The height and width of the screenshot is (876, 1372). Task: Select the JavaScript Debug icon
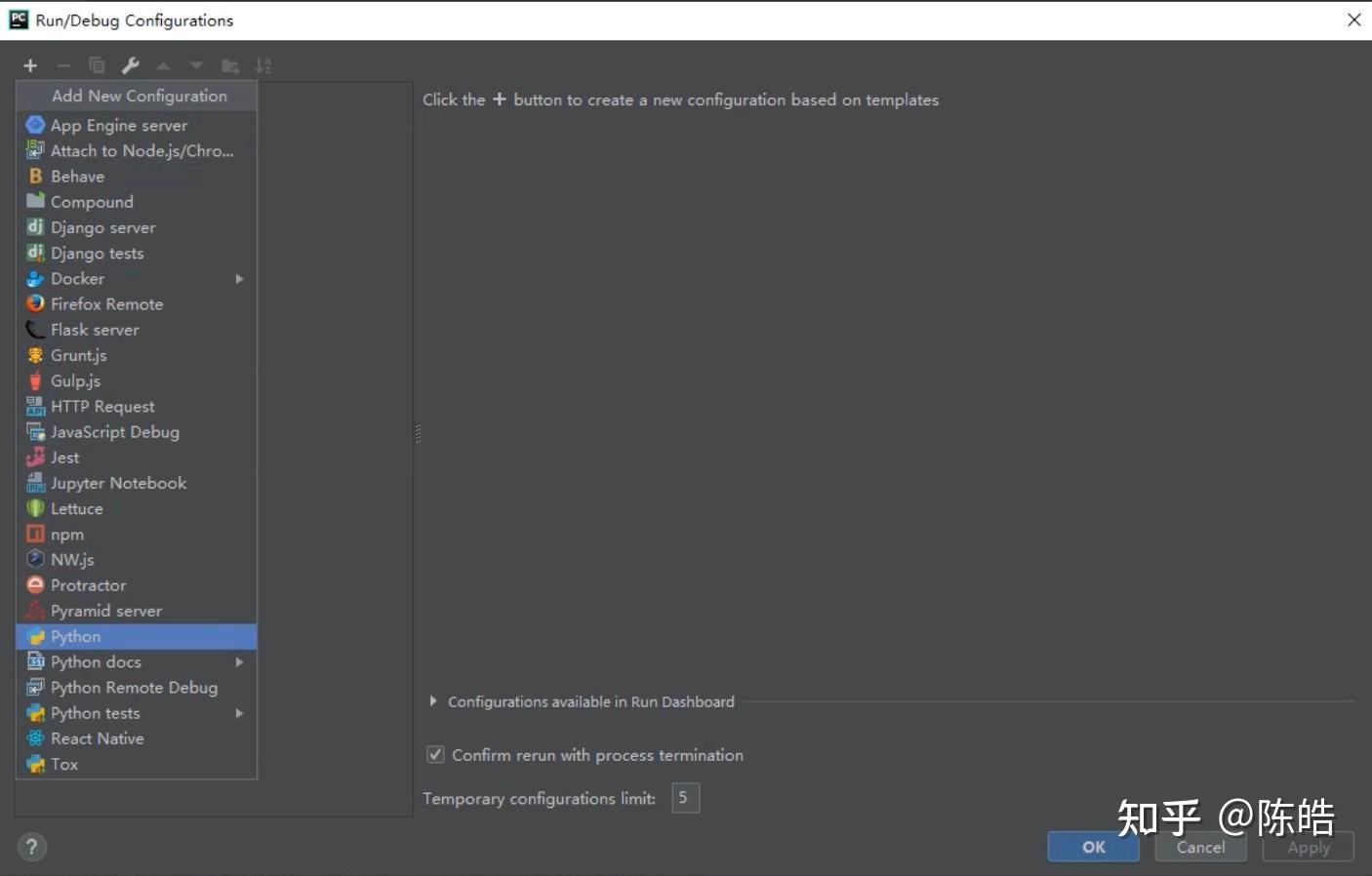click(35, 431)
